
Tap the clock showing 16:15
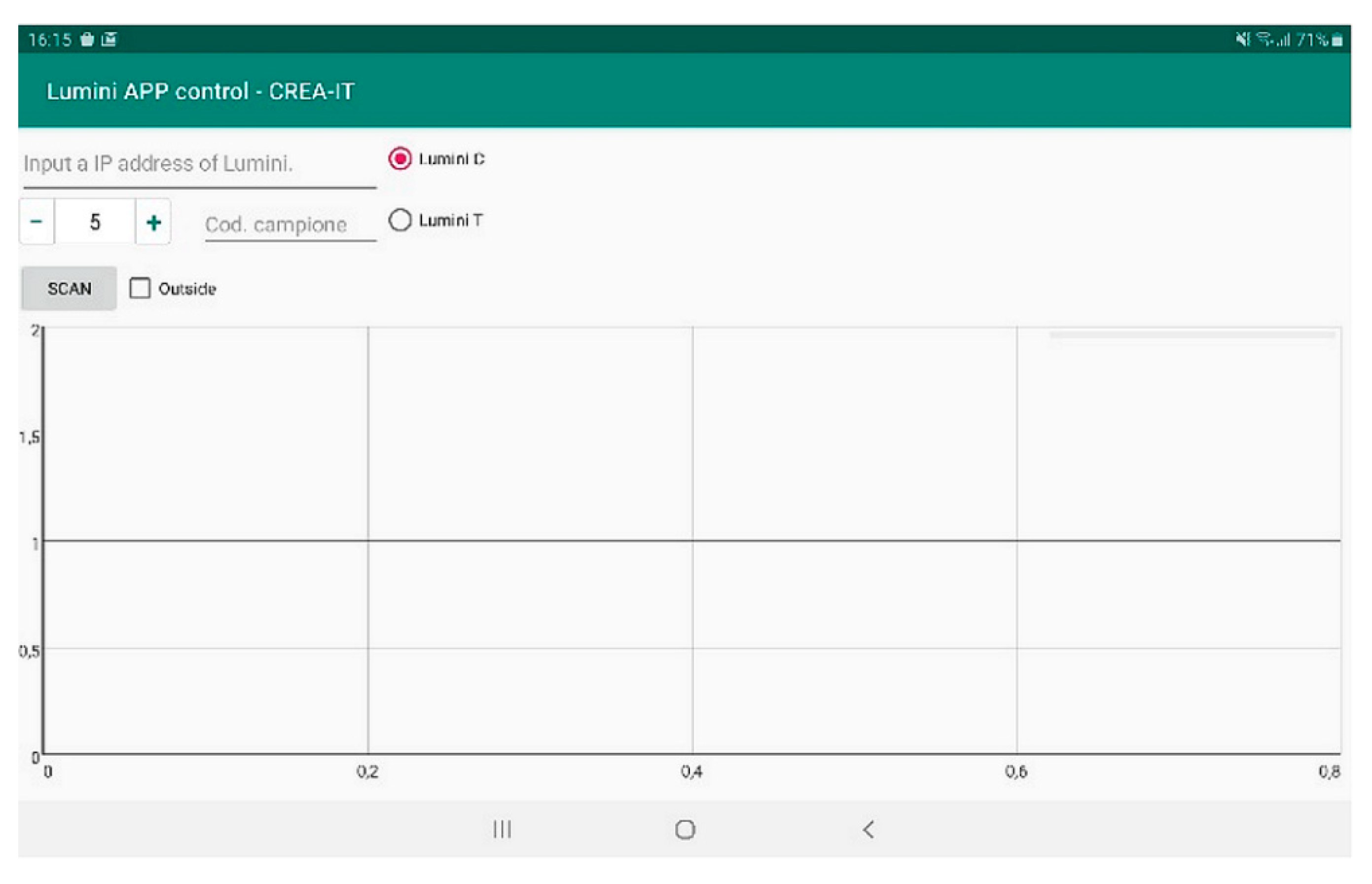pyautogui.click(x=50, y=39)
